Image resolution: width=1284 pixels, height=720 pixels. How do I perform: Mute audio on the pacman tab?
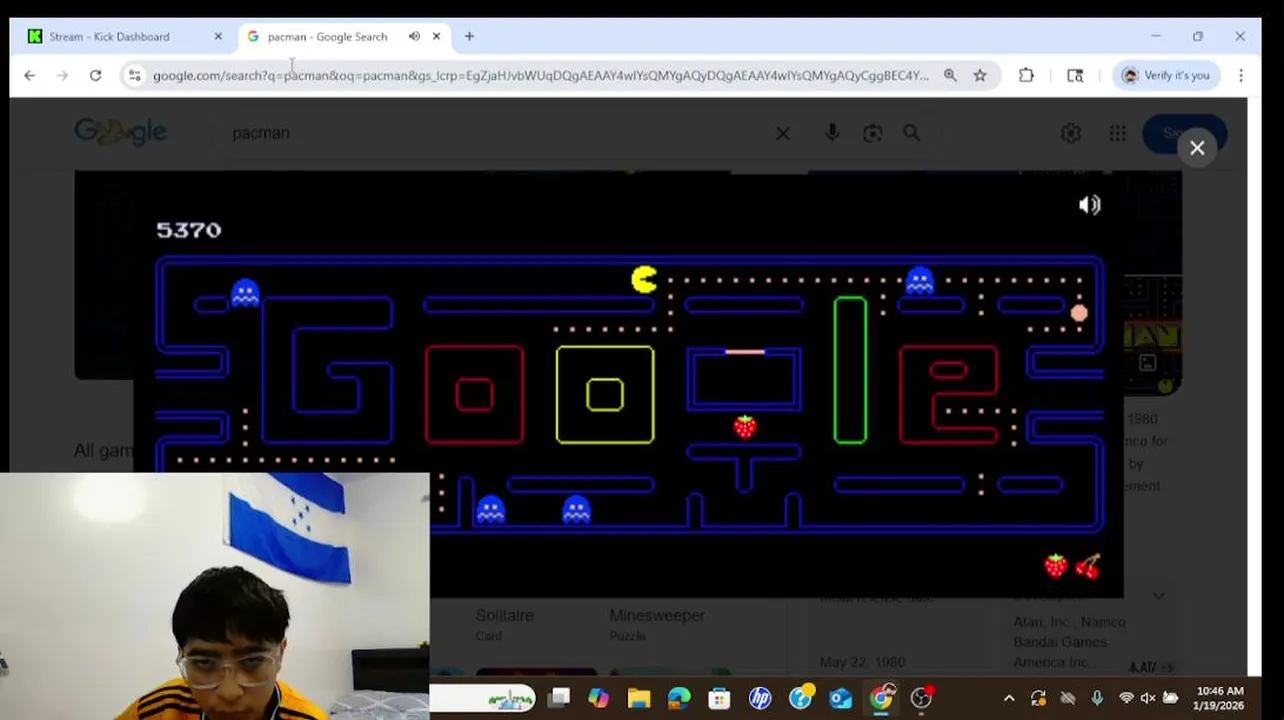click(414, 36)
